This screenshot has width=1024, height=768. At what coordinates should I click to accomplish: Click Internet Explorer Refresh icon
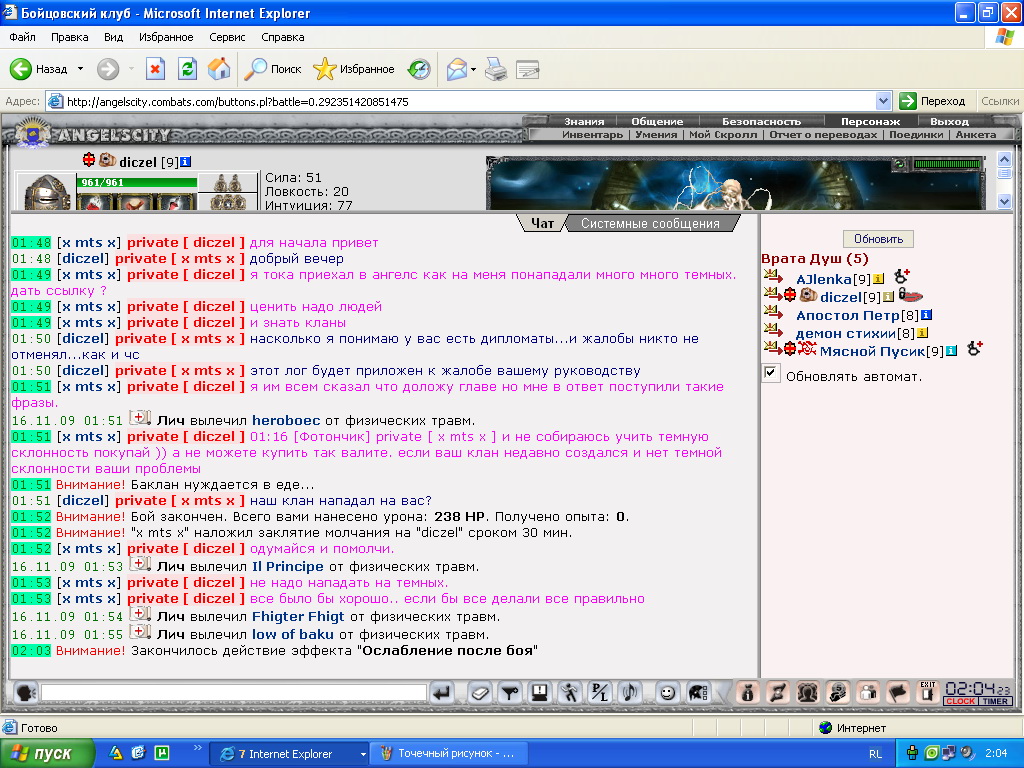tap(187, 69)
